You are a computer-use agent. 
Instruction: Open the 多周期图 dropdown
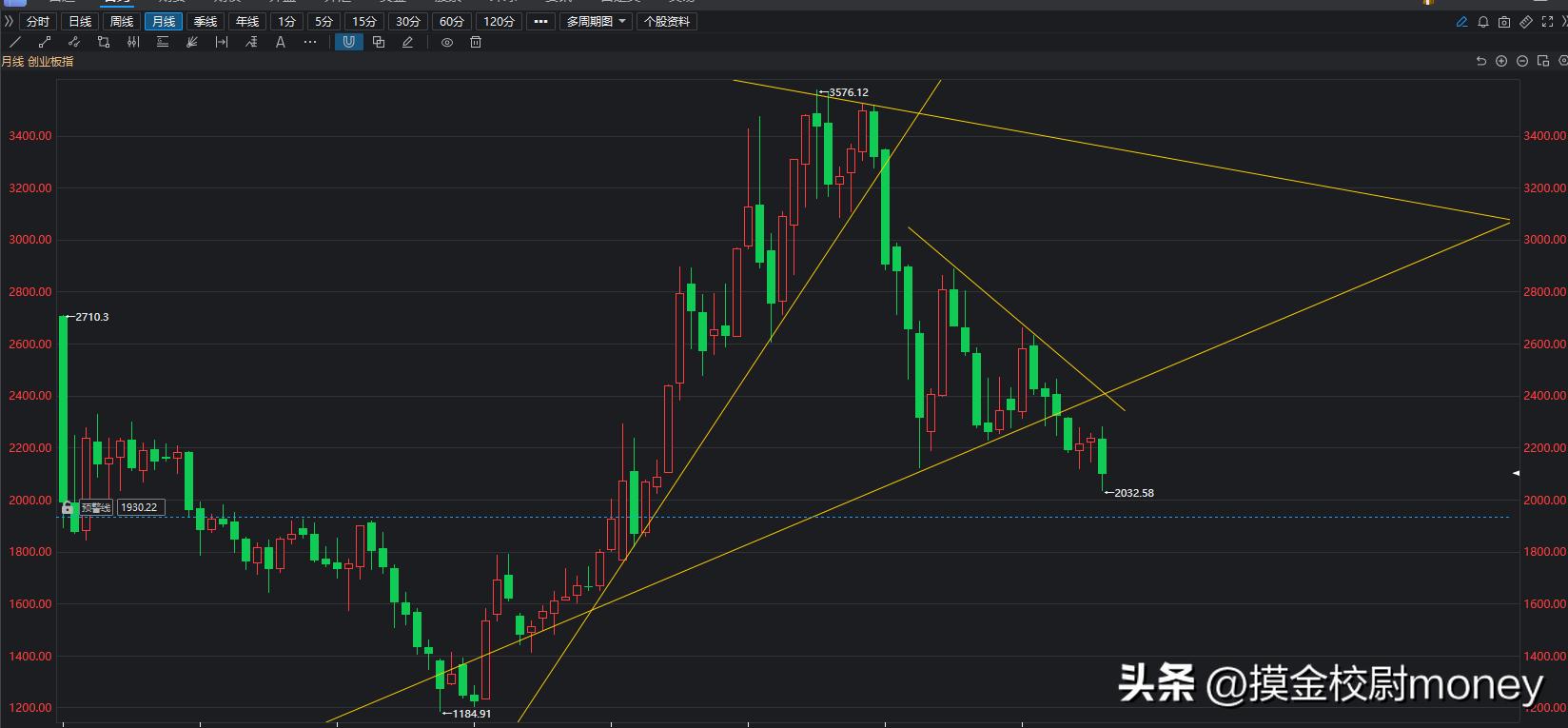click(595, 21)
